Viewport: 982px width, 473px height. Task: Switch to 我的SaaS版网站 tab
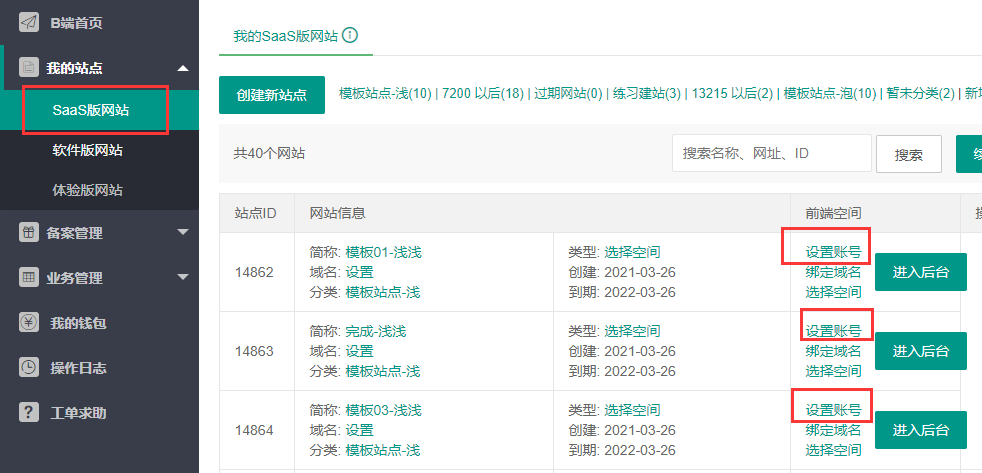[x=285, y=35]
